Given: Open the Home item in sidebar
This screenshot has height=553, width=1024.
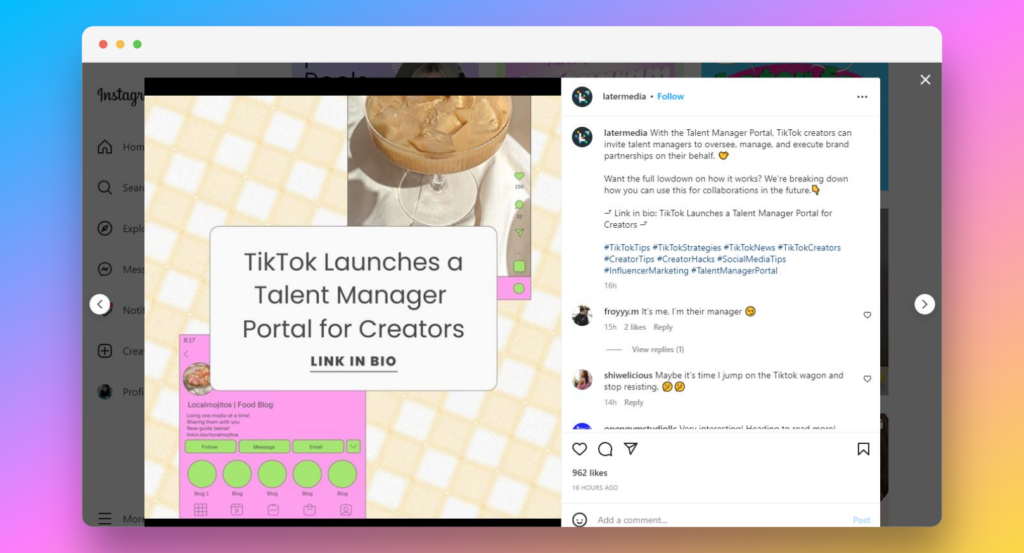Looking at the screenshot, I should [x=105, y=147].
